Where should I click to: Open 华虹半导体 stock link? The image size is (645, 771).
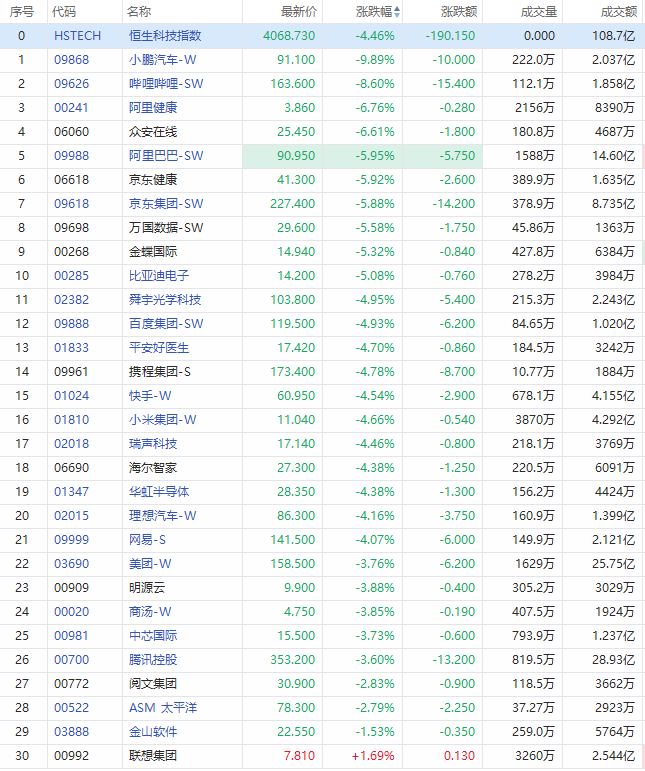pyautogui.click(x=159, y=492)
